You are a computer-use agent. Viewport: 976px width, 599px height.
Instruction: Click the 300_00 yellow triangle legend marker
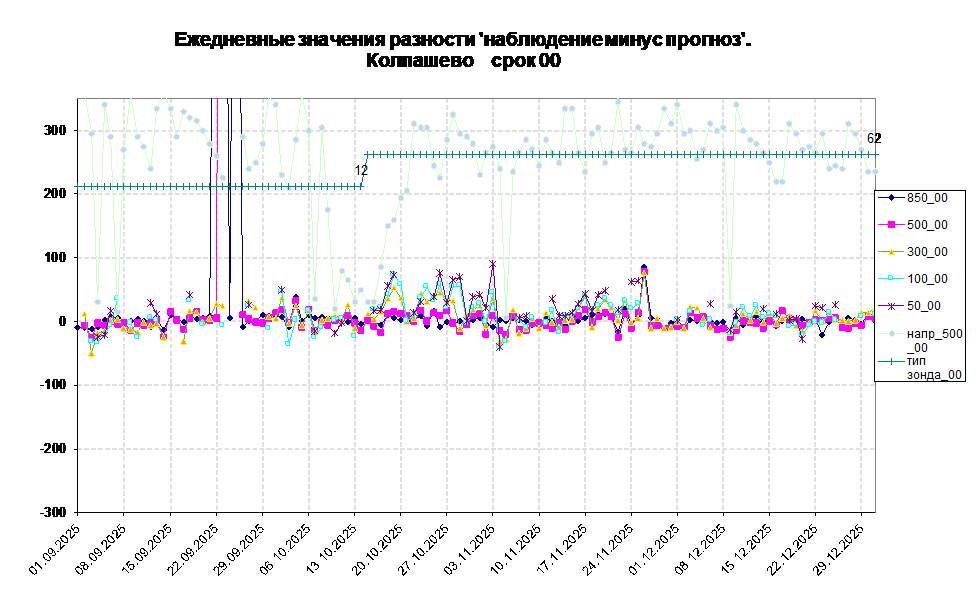(890, 252)
